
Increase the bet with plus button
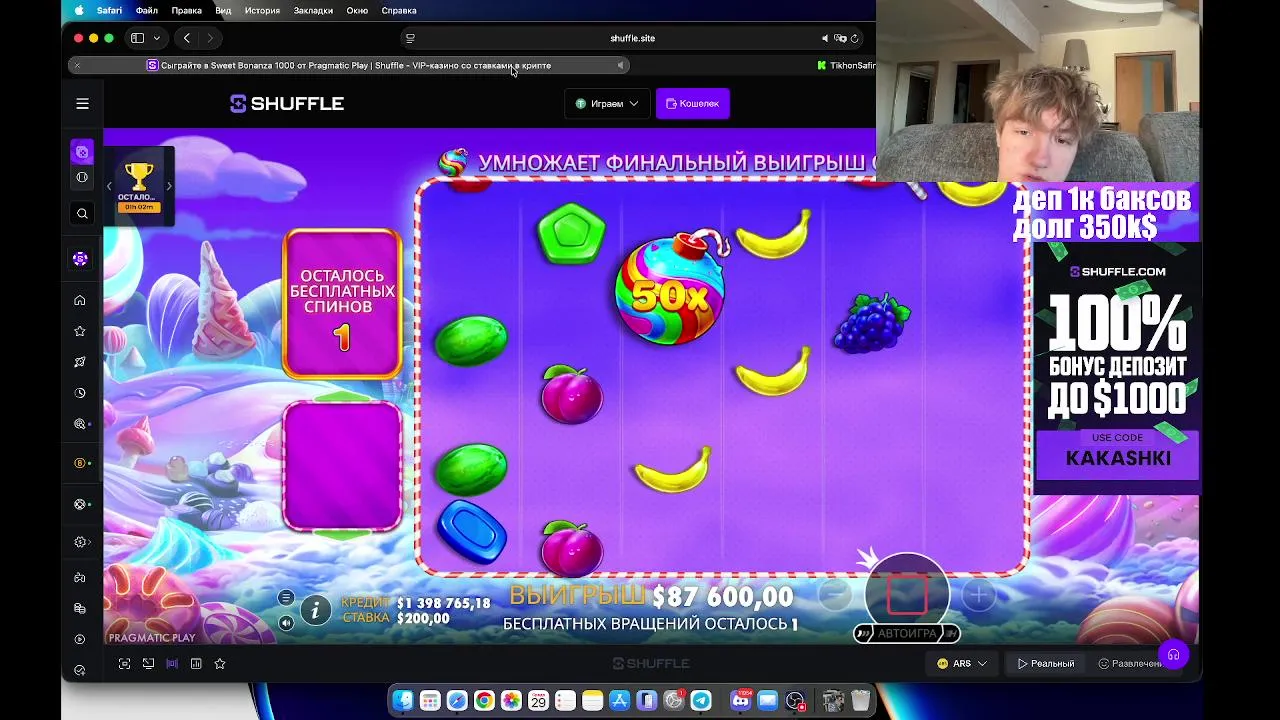[x=978, y=595]
